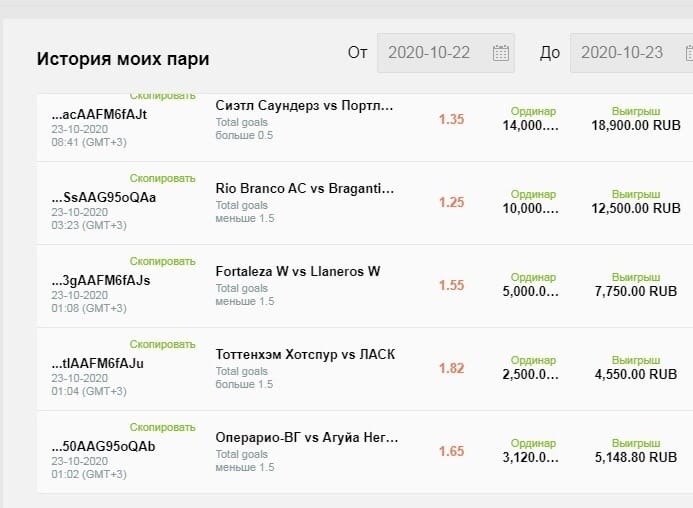Click 'меньше 1.5' selection in Операрио-ВГ row

coord(245,467)
